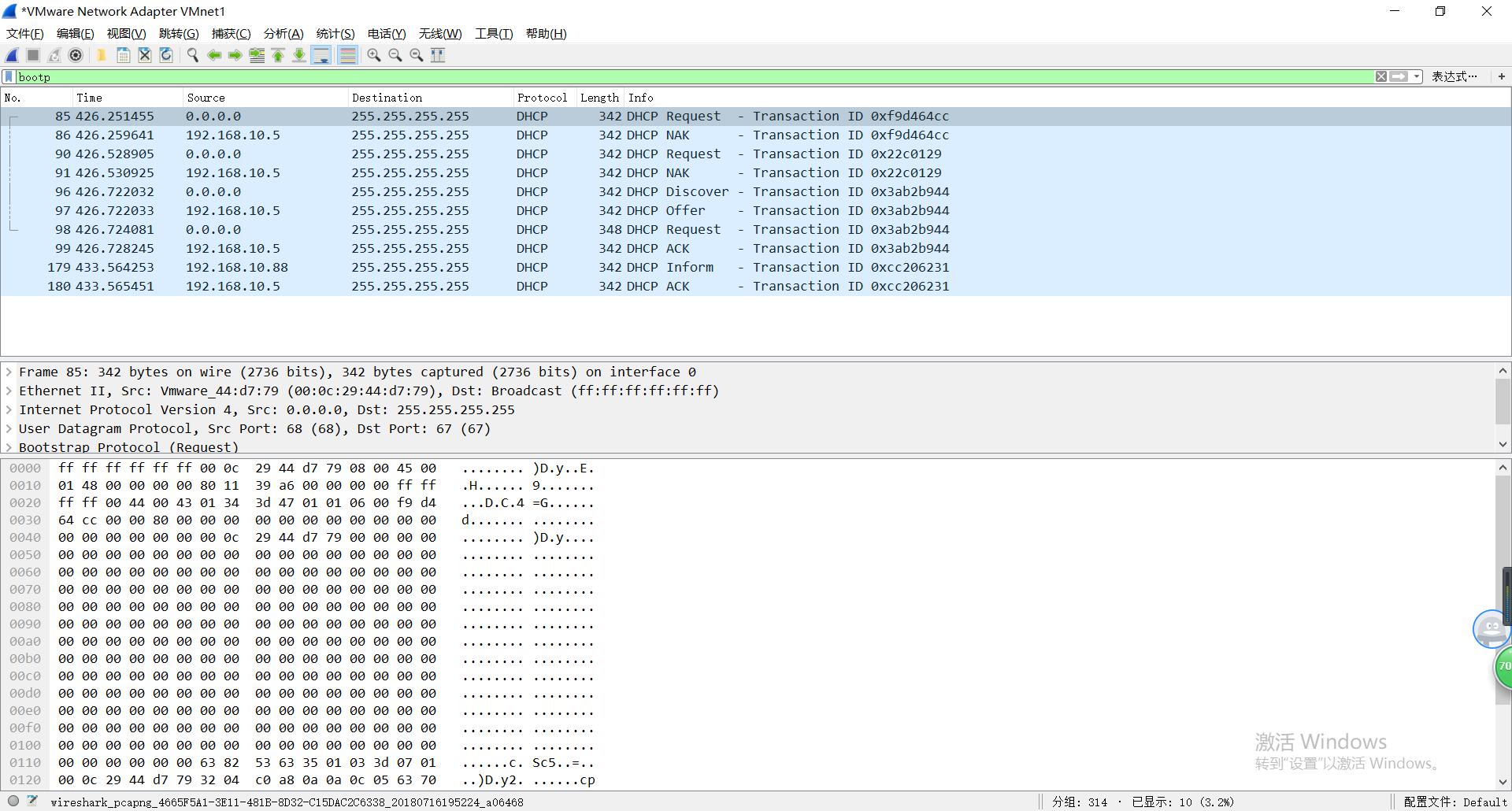
Task: Expand Internet Protocol Version 4 details
Action: point(9,409)
